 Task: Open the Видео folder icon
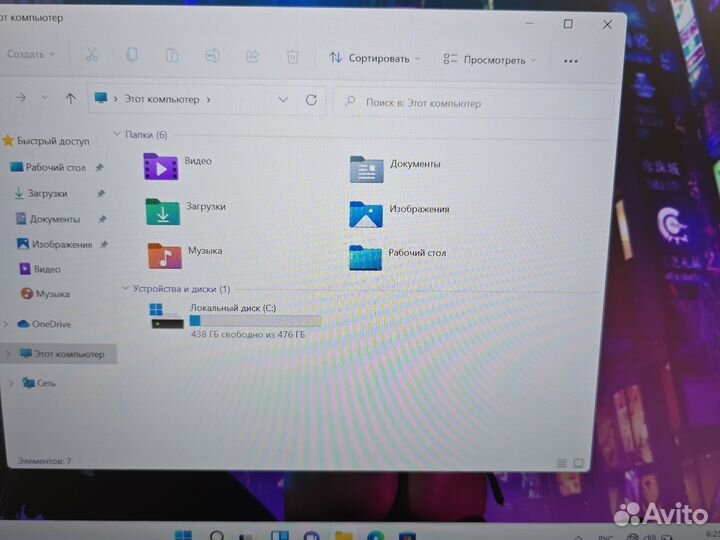tap(160, 166)
